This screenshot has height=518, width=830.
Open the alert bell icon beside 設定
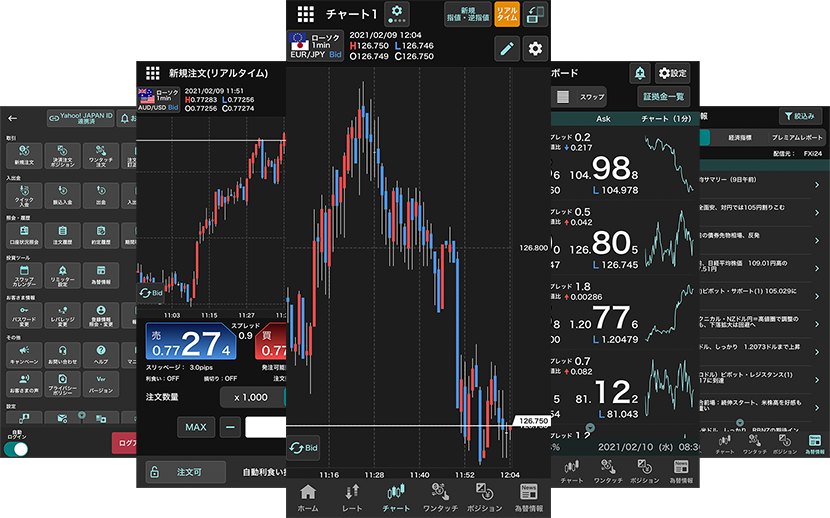click(640, 73)
